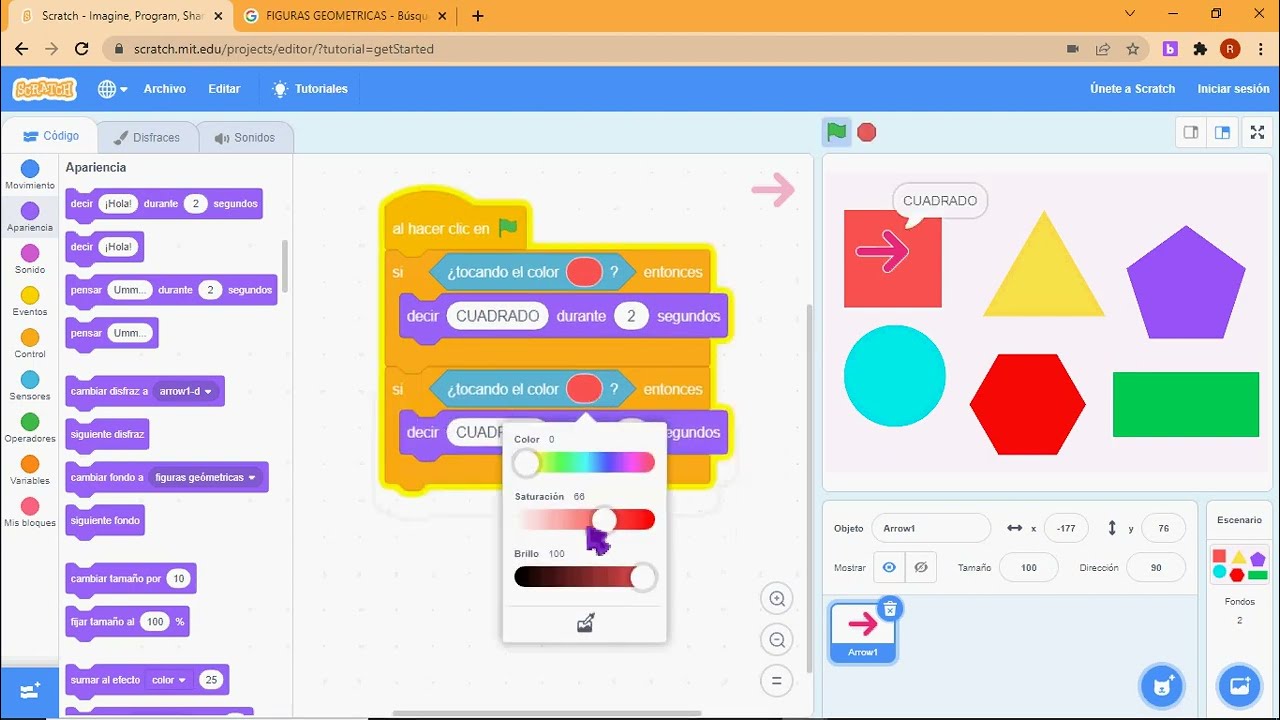
Task: Open the browser extensions puzzle icon
Action: (1200, 49)
